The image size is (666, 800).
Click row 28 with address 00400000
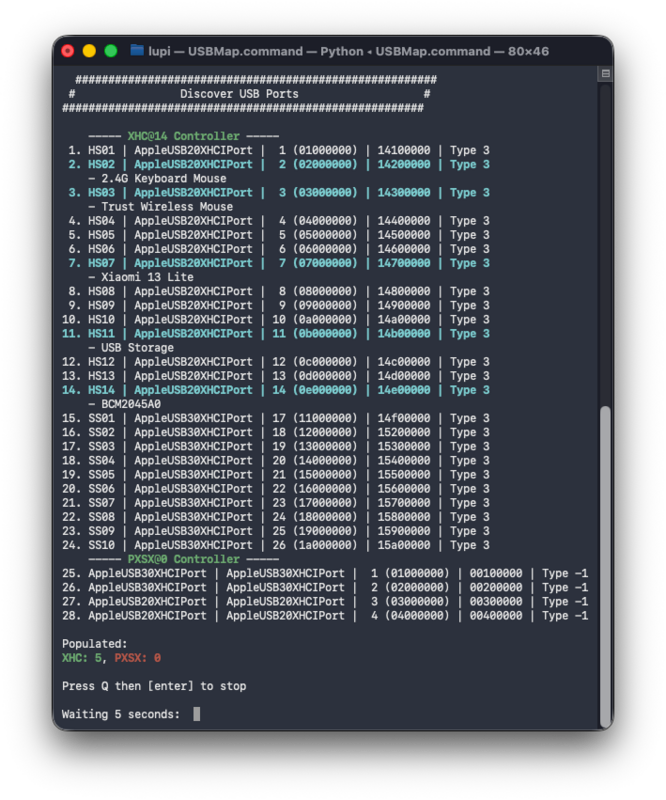point(325,616)
